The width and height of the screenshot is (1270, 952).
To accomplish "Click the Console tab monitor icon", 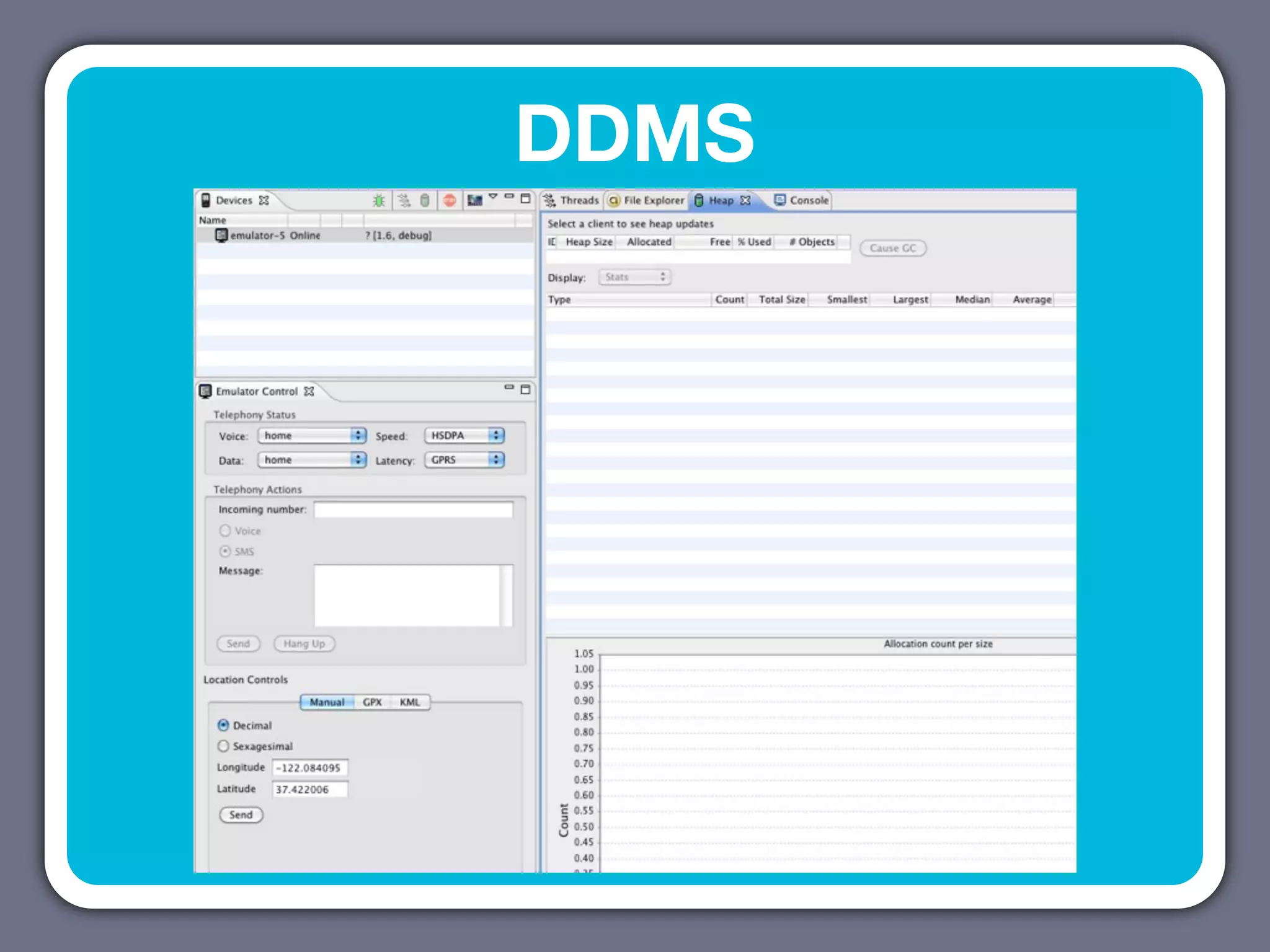I will pyautogui.click(x=780, y=200).
